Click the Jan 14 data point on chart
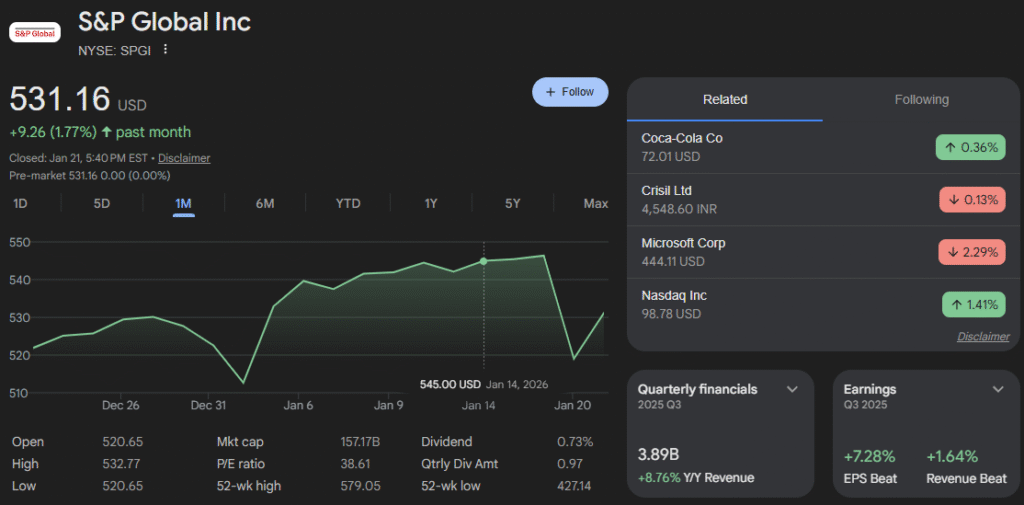The height and width of the screenshot is (505, 1024). (484, 261)
